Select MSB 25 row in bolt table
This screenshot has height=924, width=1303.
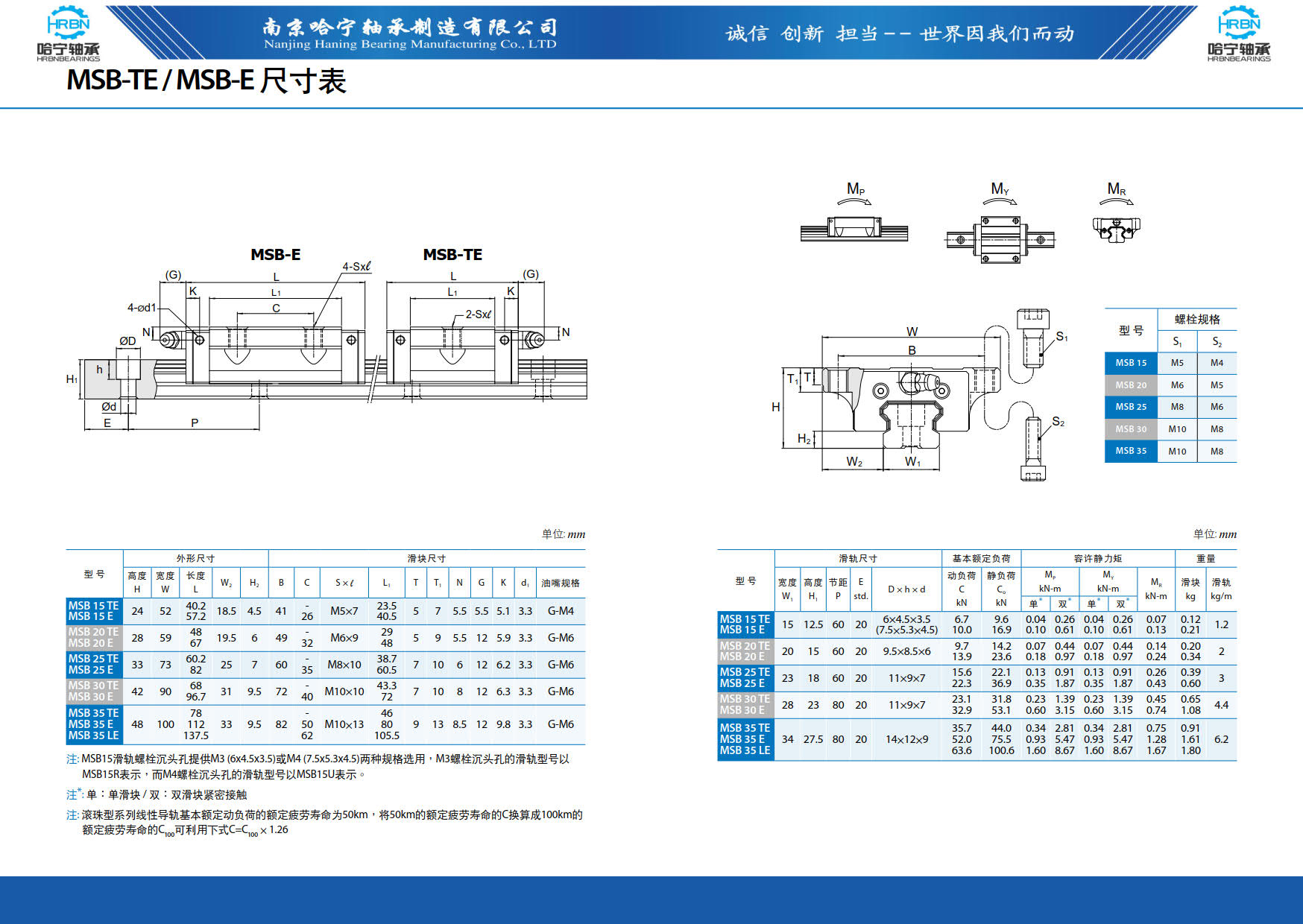click(1170, 407)
